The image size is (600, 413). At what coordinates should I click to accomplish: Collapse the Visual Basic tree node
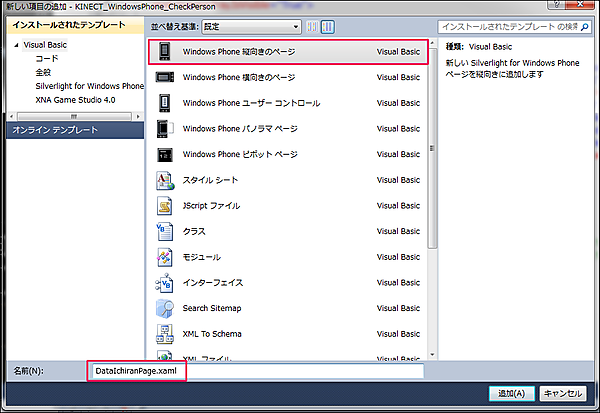(16, 45)
